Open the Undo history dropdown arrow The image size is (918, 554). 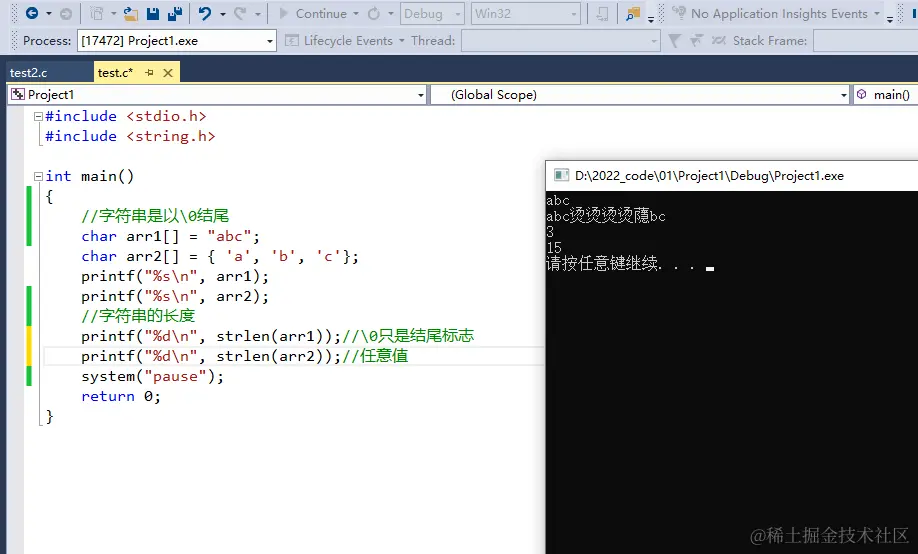coord(222,14)
